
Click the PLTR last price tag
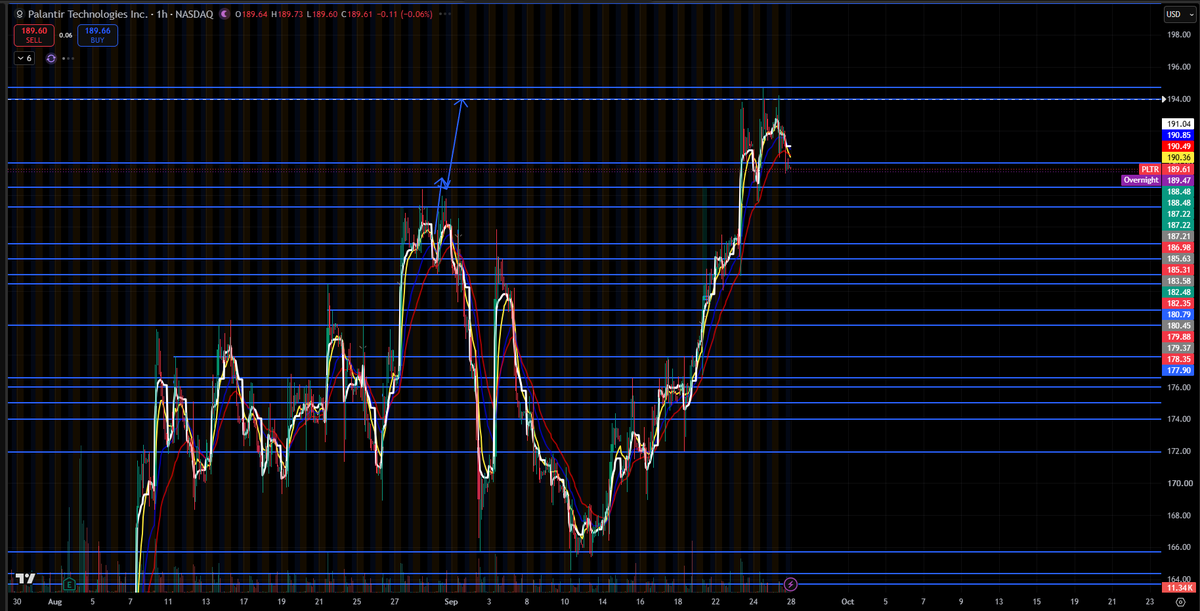pyautogui.click(x=1149, y=169)
